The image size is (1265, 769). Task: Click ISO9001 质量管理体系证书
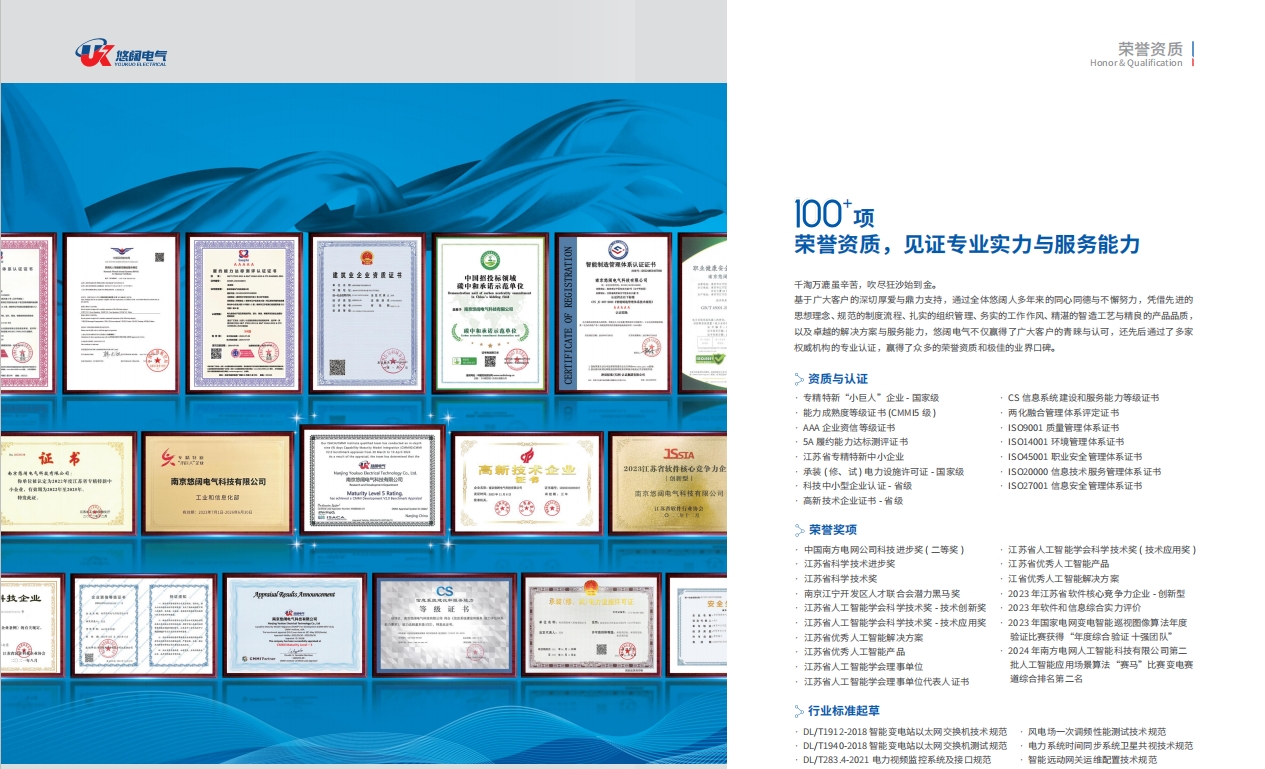pyautogui.click(x=1063, y=427)
